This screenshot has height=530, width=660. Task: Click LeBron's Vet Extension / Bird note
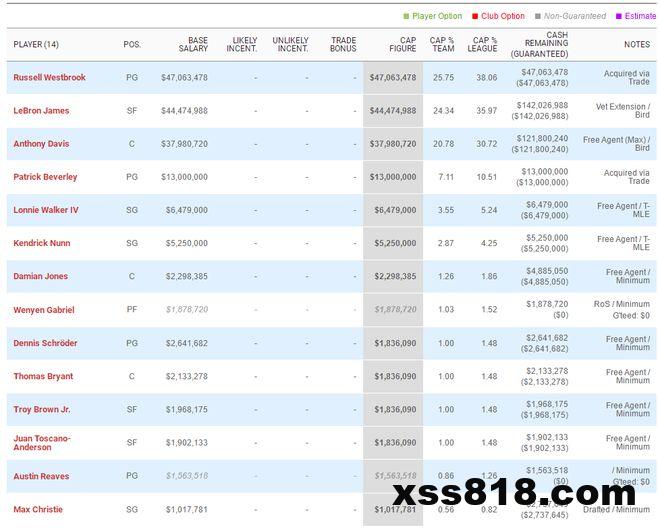click(x=623, y=111)
